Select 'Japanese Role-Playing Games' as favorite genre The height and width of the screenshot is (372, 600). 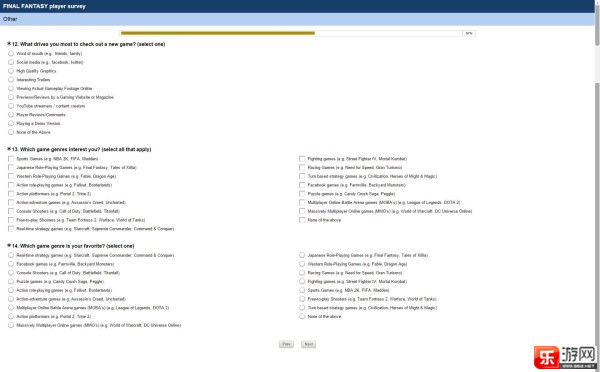(302, 255)
